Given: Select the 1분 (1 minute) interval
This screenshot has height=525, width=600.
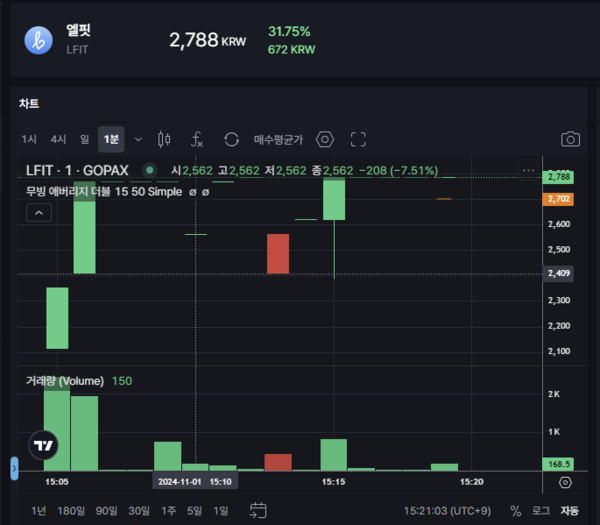Looking at the screenshot, I should 111,140.
